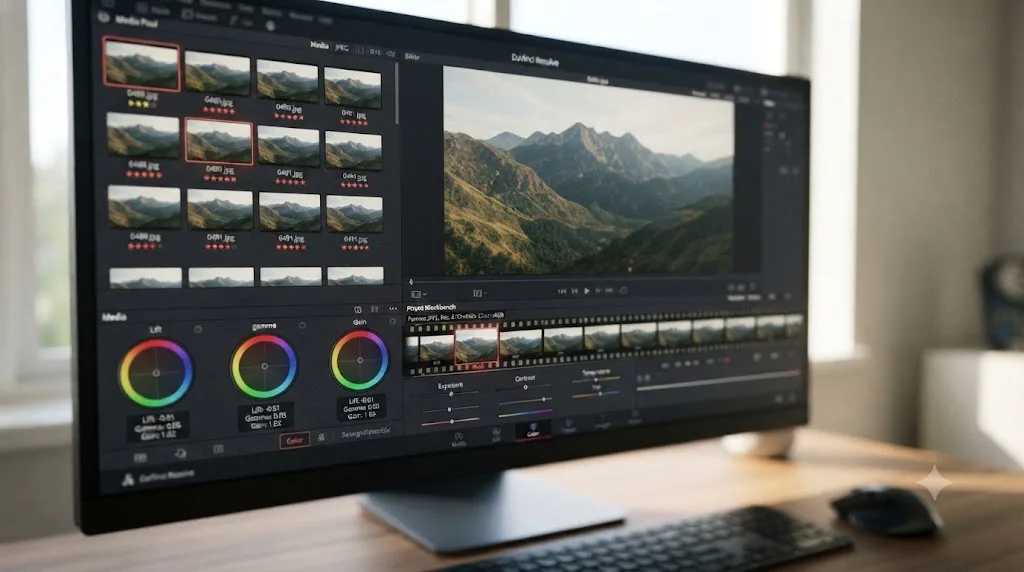Image resolution: width=1024 pixels, height=572 pixels.
Task: Click the Lift numeric values box
Action: 157,427
